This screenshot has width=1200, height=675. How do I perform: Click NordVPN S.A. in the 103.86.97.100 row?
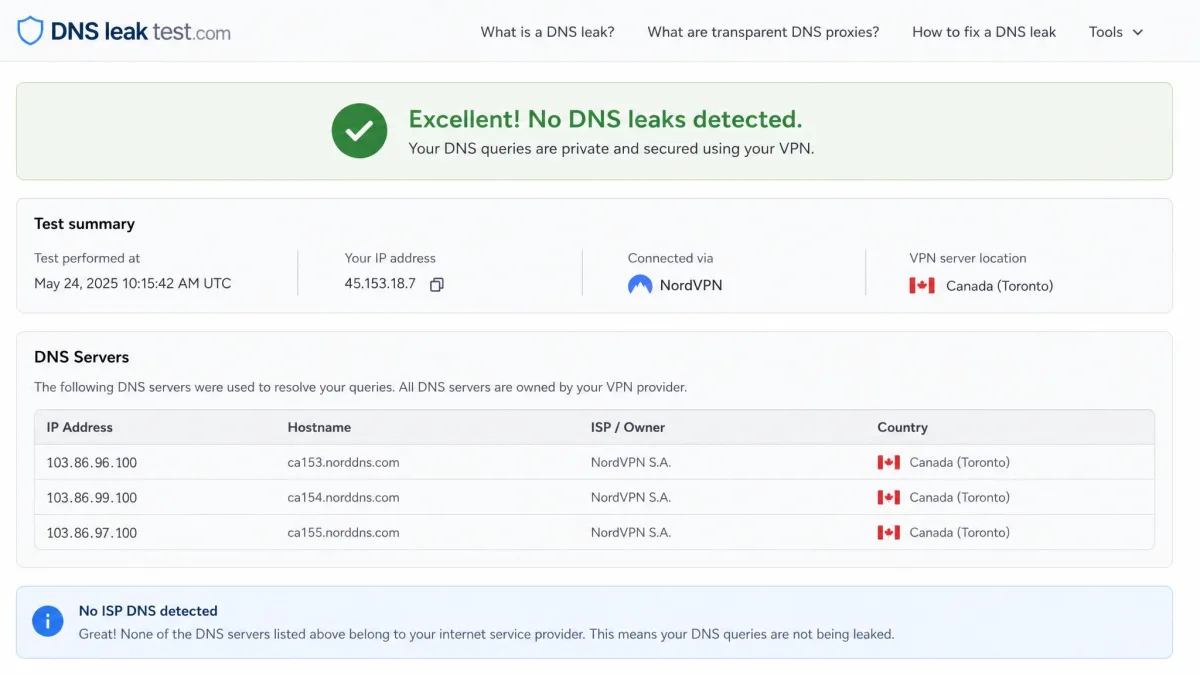pos(631,533)
